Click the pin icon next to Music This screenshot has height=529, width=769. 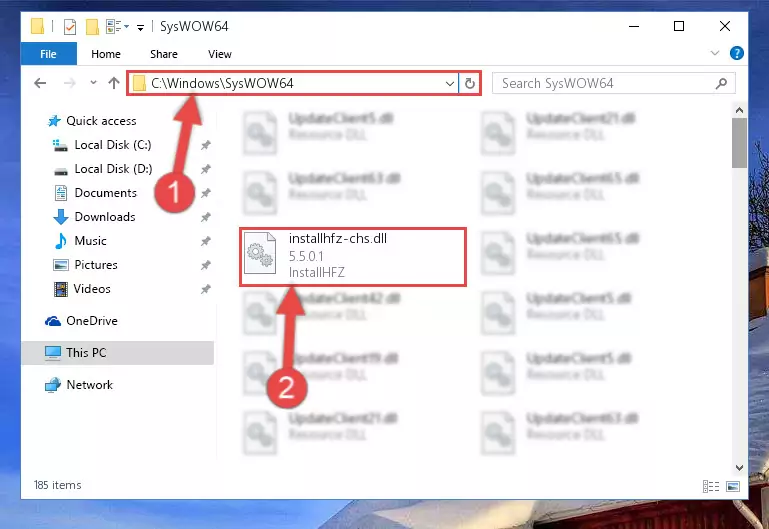tap(205, 241)
